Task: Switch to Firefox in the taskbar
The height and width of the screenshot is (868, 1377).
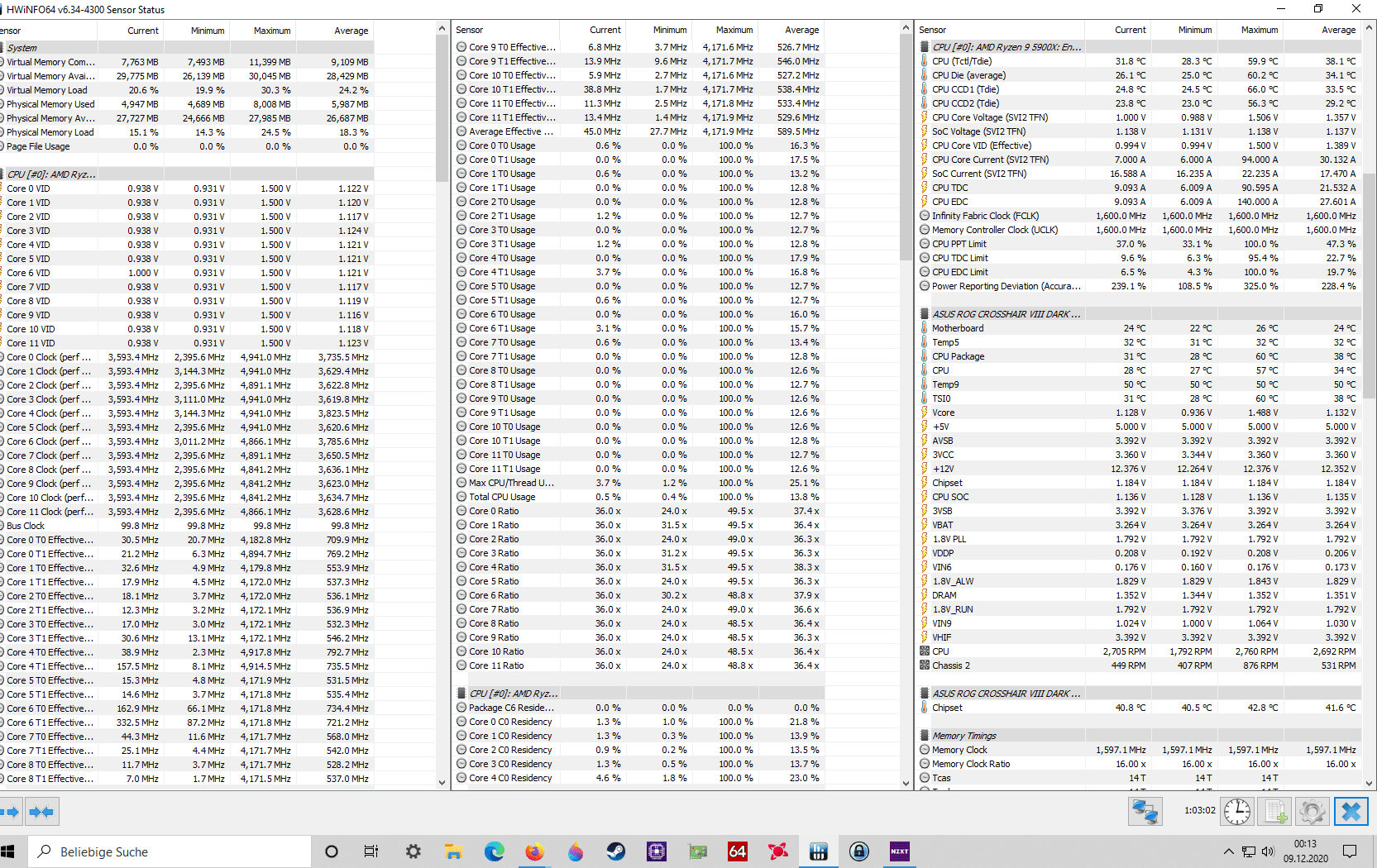Action: 535,851
